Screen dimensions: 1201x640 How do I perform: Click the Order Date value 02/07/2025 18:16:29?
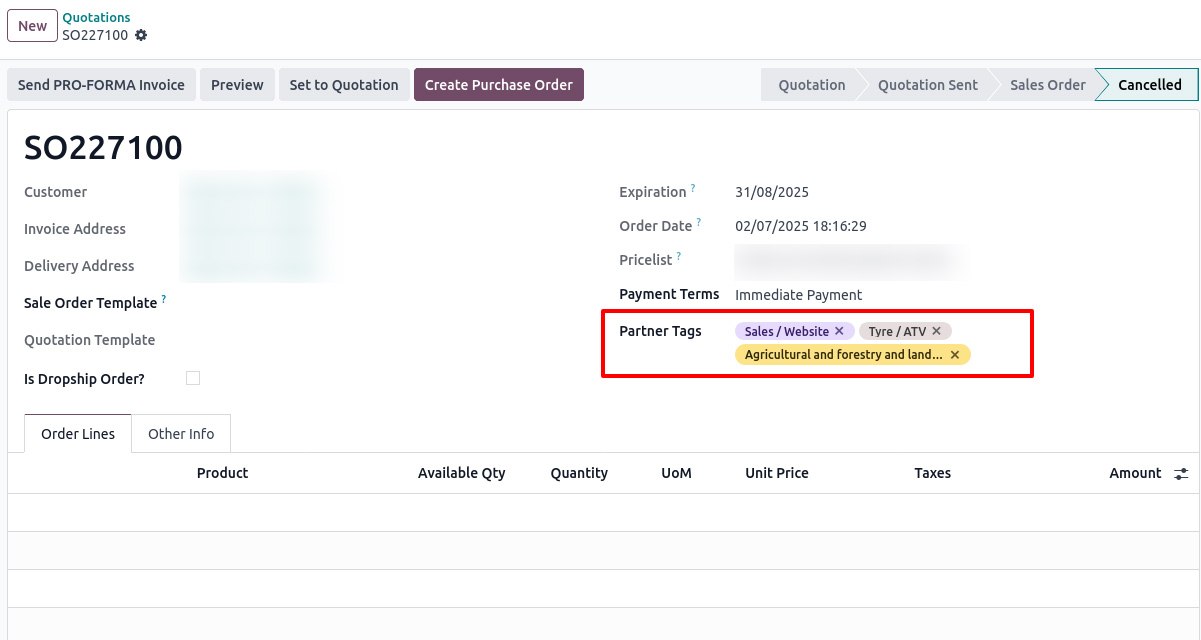801,226
